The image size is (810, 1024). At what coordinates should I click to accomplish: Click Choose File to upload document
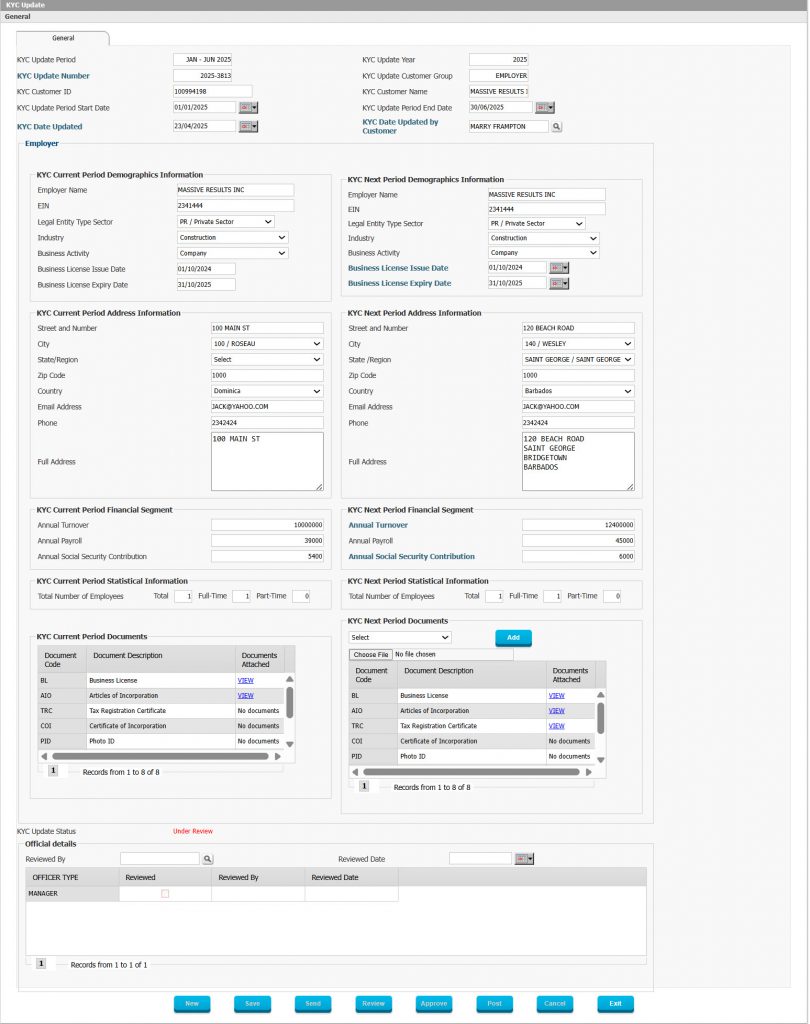[370, 655]
